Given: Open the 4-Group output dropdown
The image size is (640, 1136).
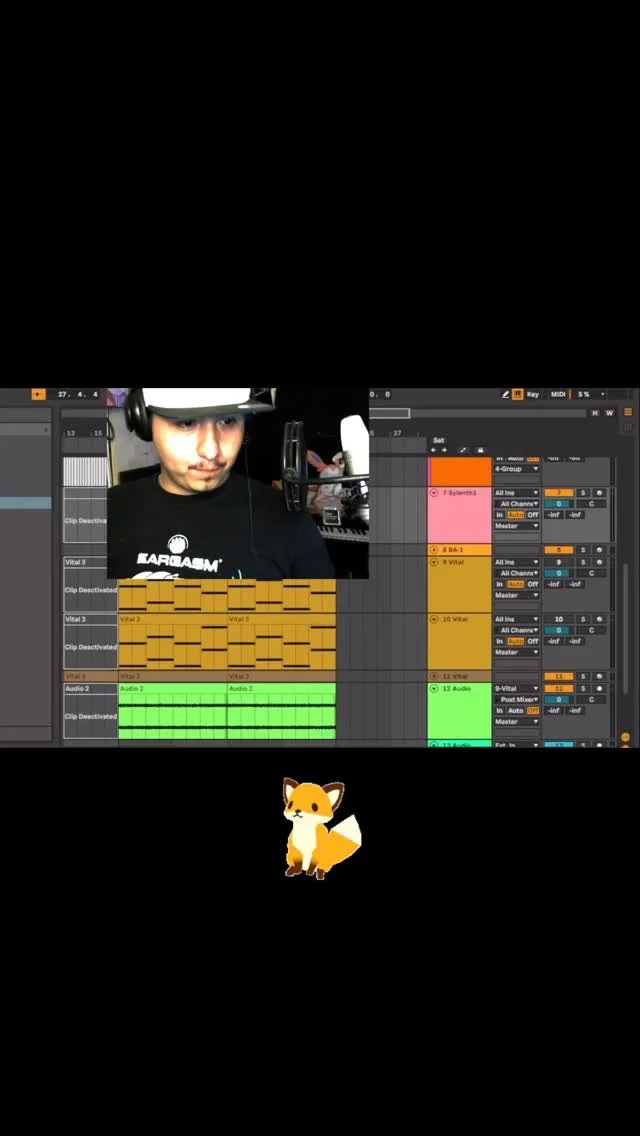Looking at the screenshot, I should (517, 469).
